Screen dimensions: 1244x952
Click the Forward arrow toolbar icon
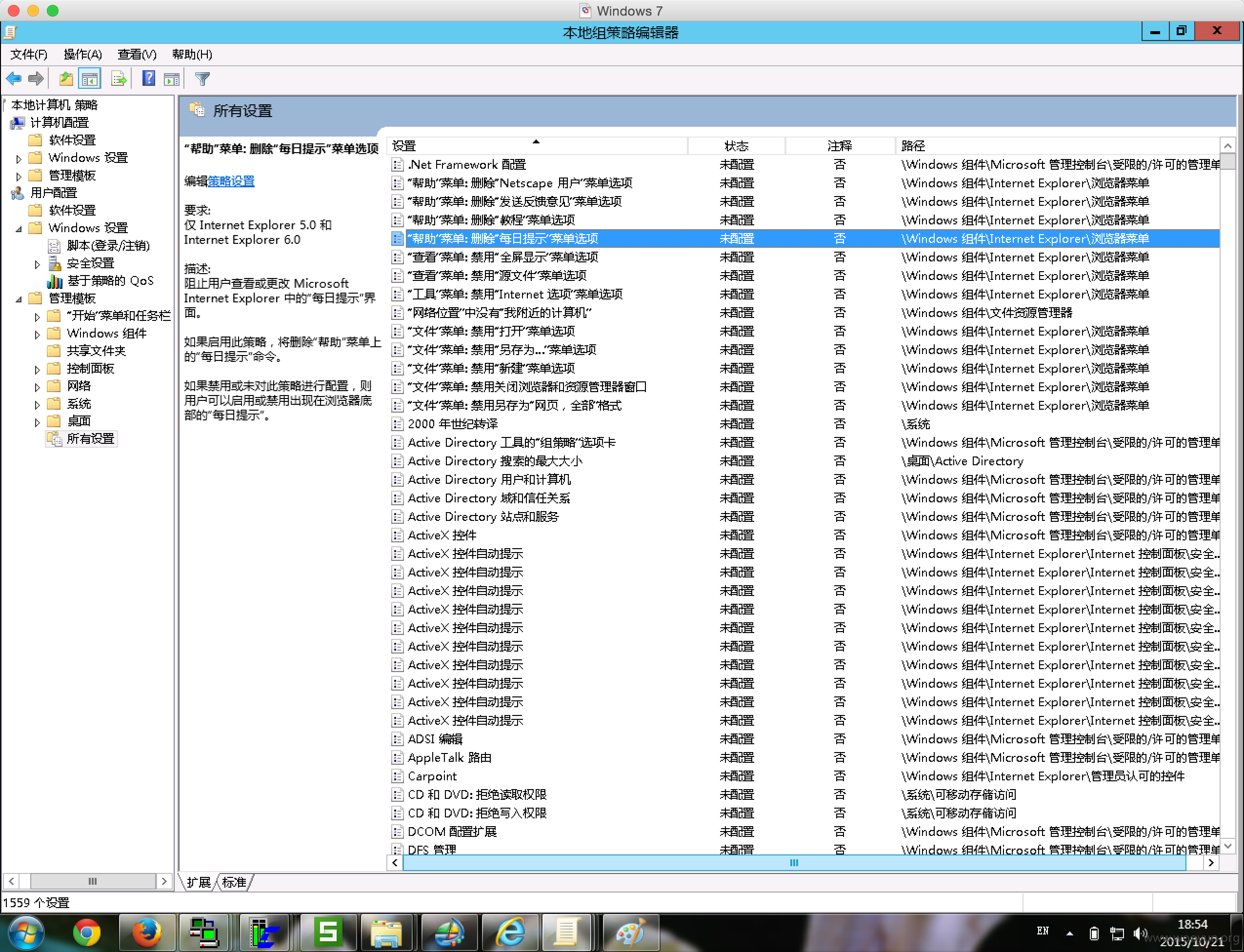[x=36, y=79]
